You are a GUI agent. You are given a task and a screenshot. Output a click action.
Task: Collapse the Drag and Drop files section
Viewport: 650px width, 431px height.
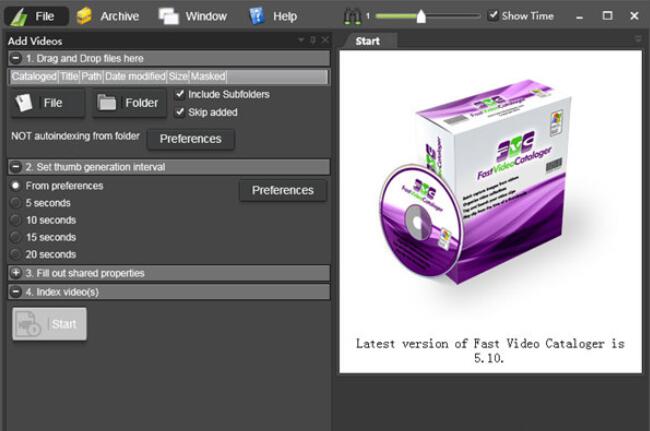[x=16, y=58]
